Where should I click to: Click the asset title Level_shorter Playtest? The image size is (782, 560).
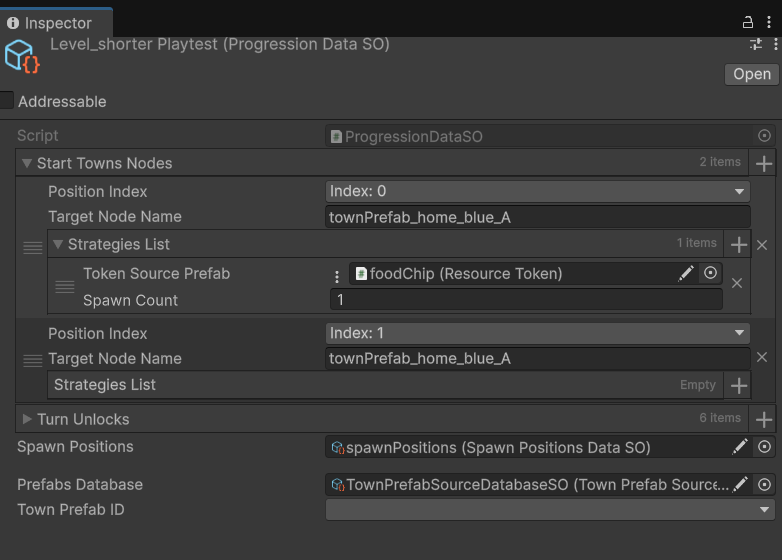click(220, 44)
